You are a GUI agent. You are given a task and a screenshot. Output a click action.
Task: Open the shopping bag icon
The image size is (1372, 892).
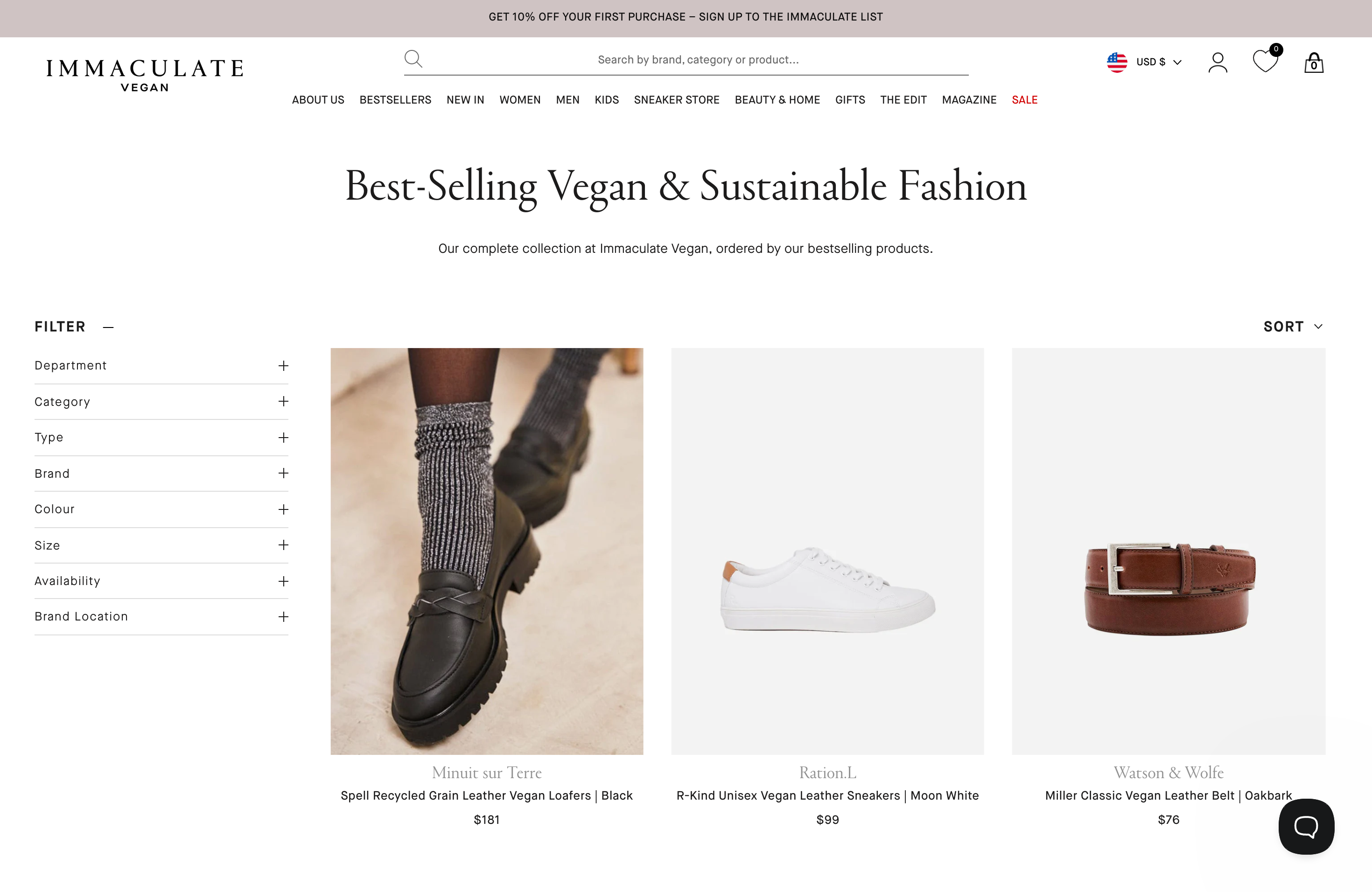[x=1314, y=62]
